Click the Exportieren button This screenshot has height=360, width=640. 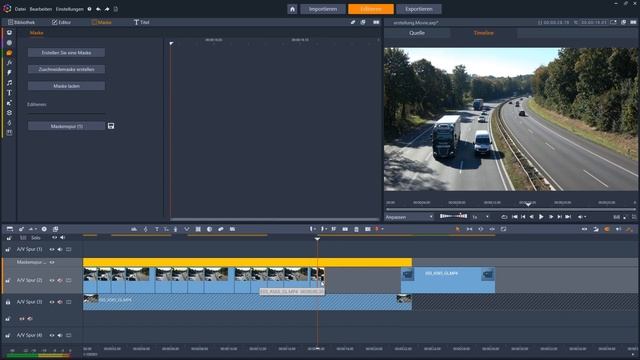click(x=419, y=9)
